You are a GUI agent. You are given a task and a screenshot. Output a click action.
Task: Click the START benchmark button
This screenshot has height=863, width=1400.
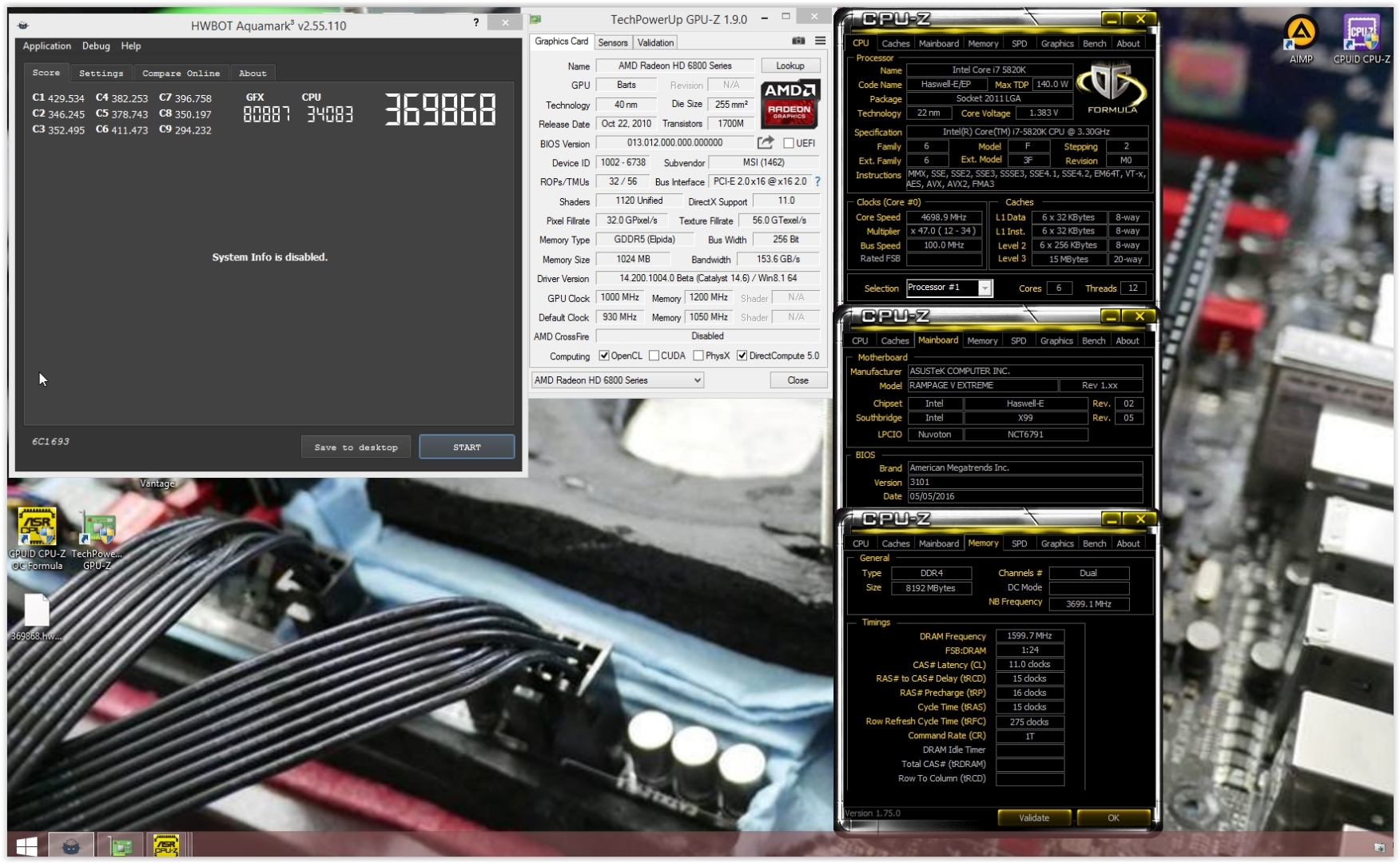pos(467,447)
